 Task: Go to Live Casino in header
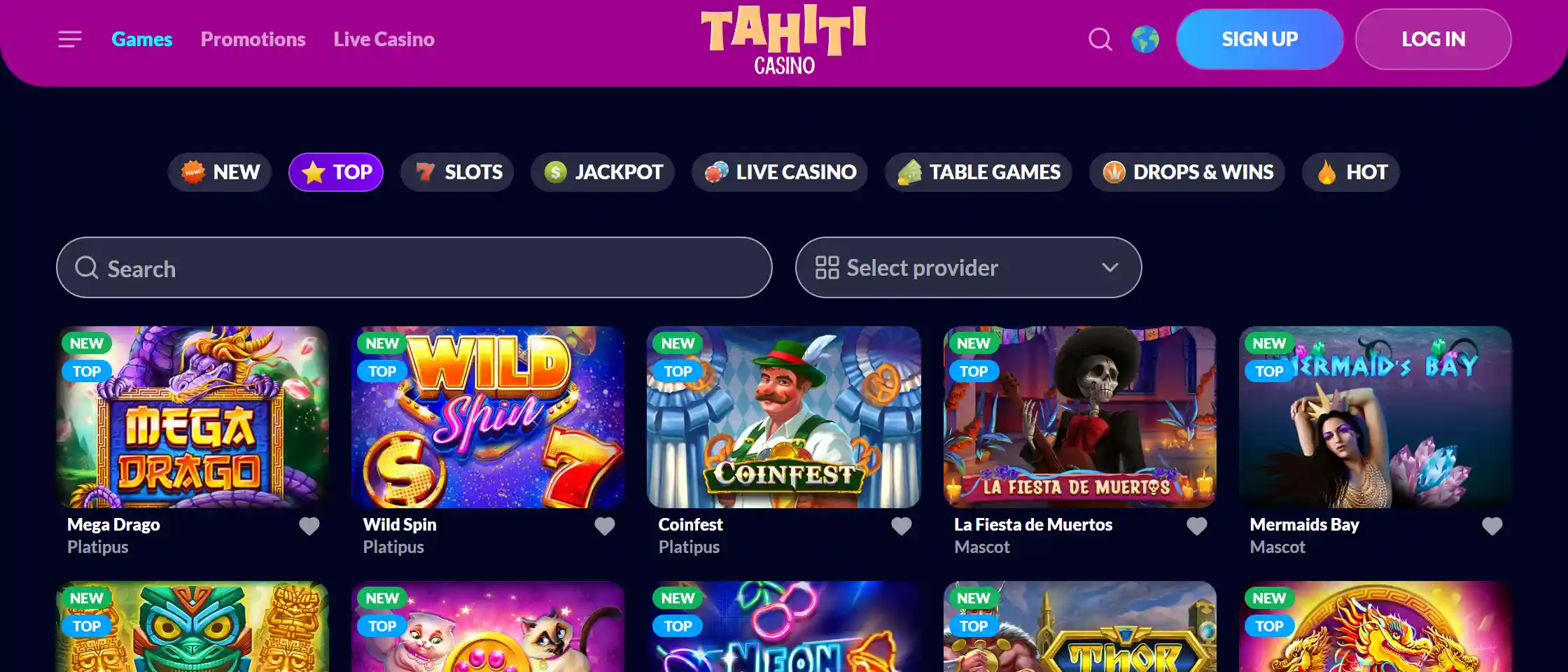pyautogui.click(x=384, y=39)
